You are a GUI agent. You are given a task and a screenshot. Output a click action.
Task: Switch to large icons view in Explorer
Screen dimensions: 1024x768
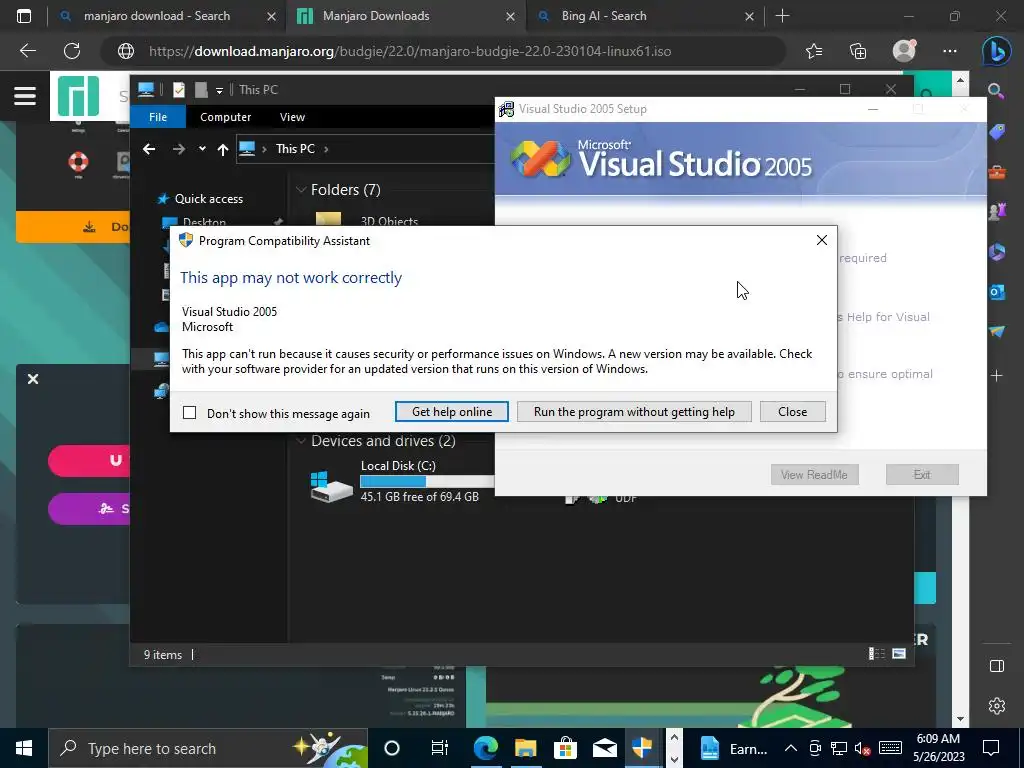pos(899,654)
